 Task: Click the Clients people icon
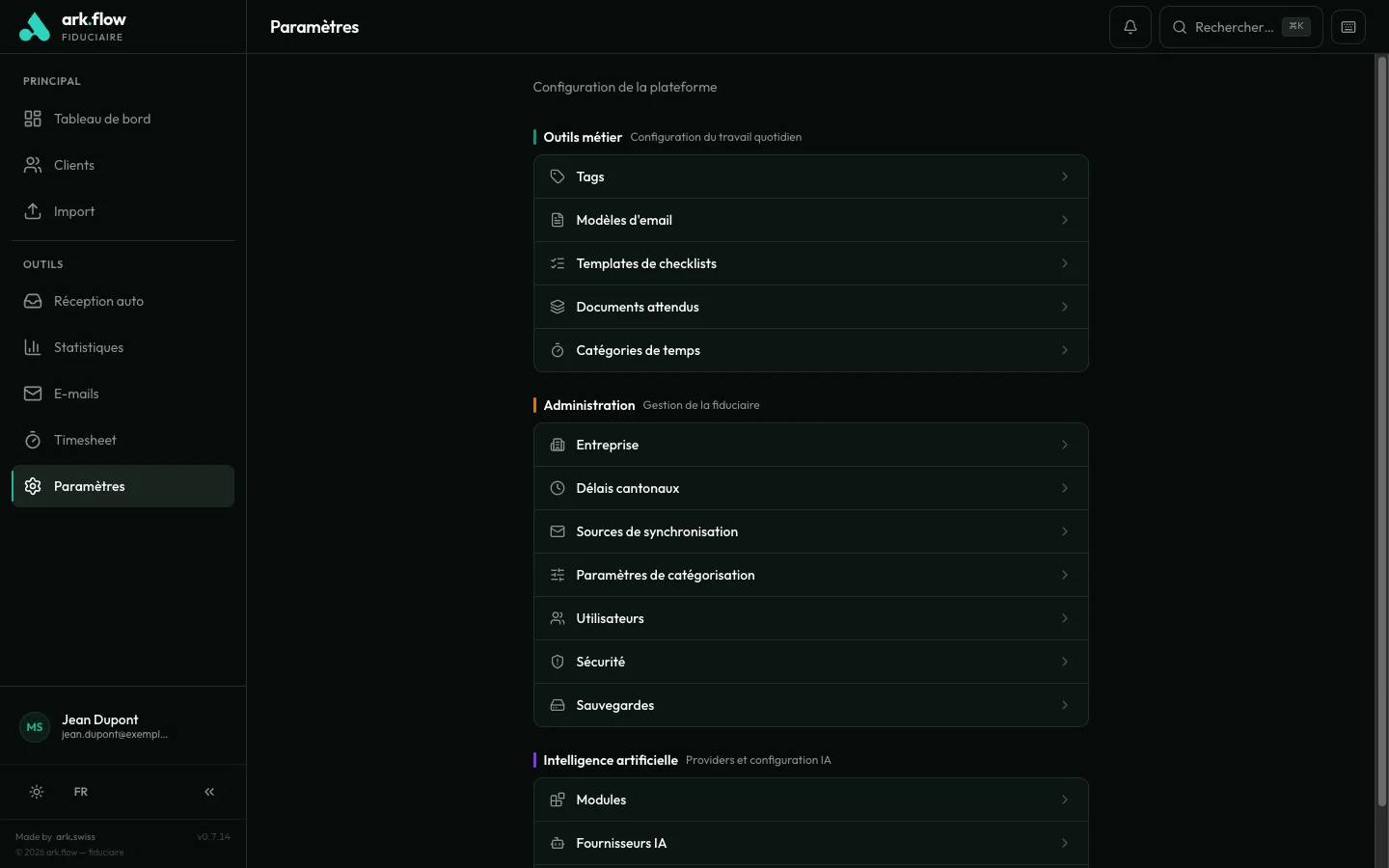[x=33, y=165]
